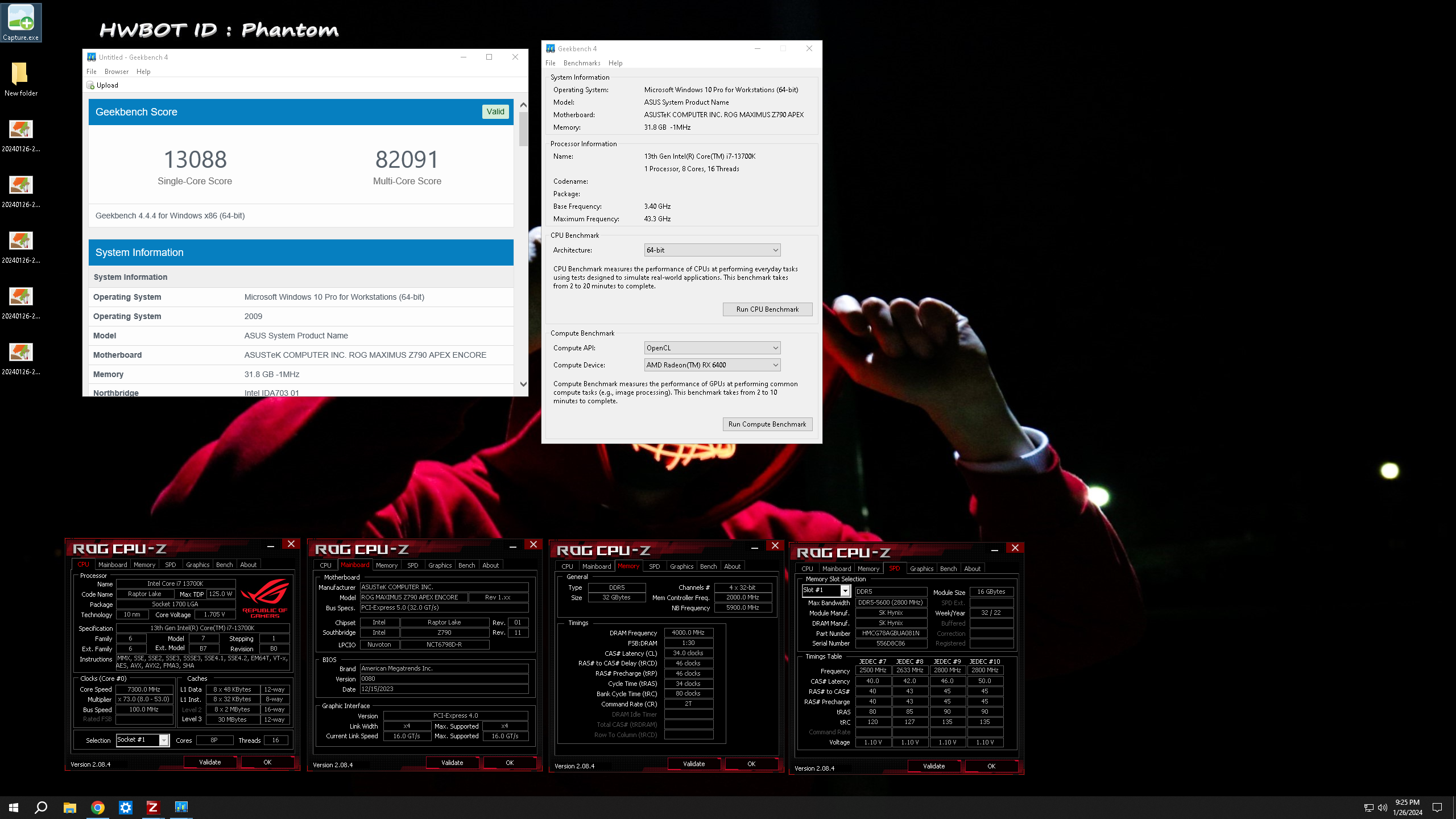
Task: Open the settings gear taskbar icon
Action: click(125, 807)
